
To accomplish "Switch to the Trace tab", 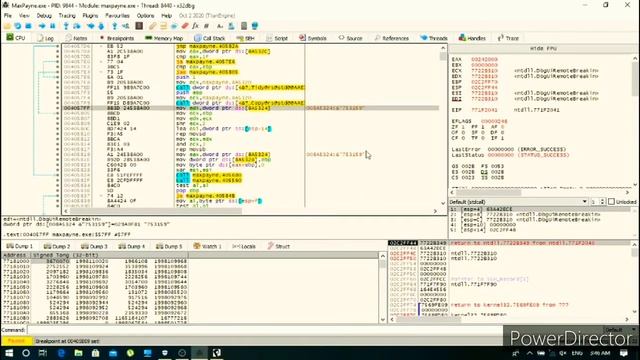I will pyautogui.click(x=508, y=38).
